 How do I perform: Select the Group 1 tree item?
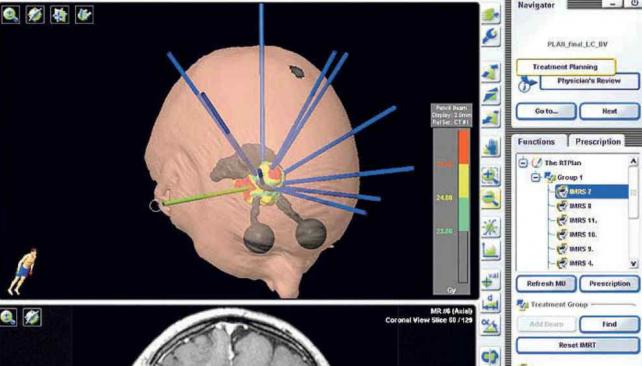pos(570,177)
